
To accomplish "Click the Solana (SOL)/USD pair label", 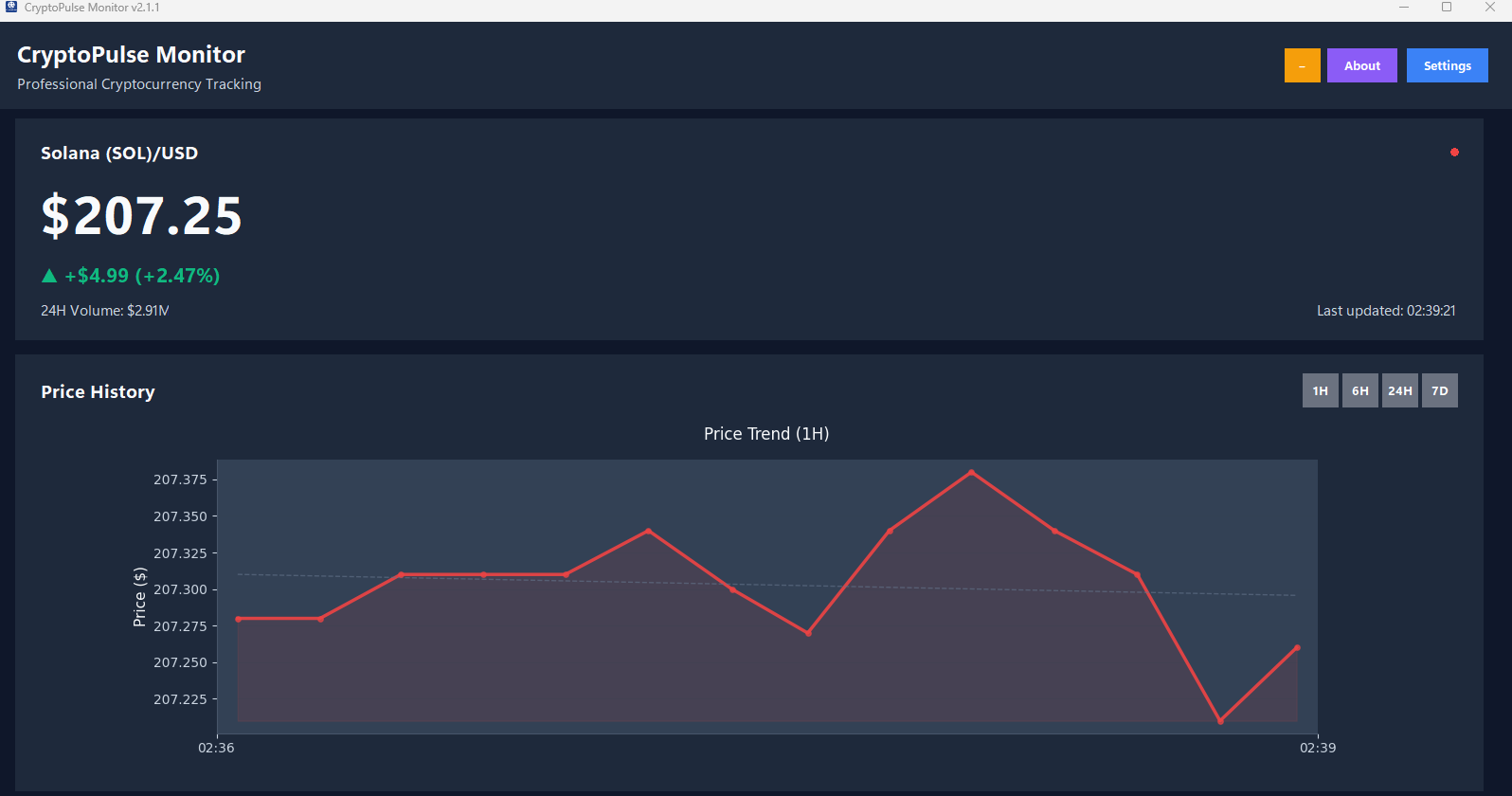I will pos(119,154).
